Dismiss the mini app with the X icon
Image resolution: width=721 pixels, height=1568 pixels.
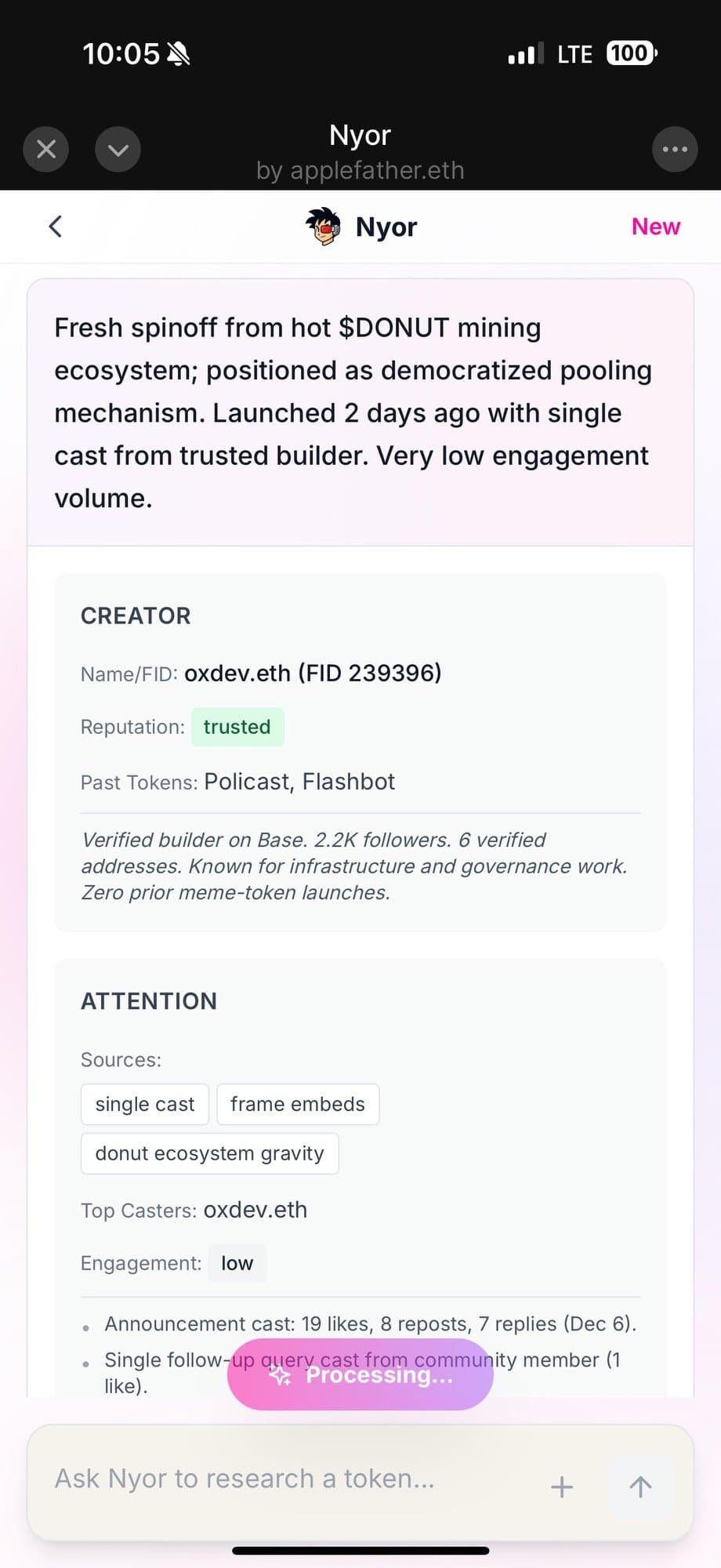tap(45, 149)
